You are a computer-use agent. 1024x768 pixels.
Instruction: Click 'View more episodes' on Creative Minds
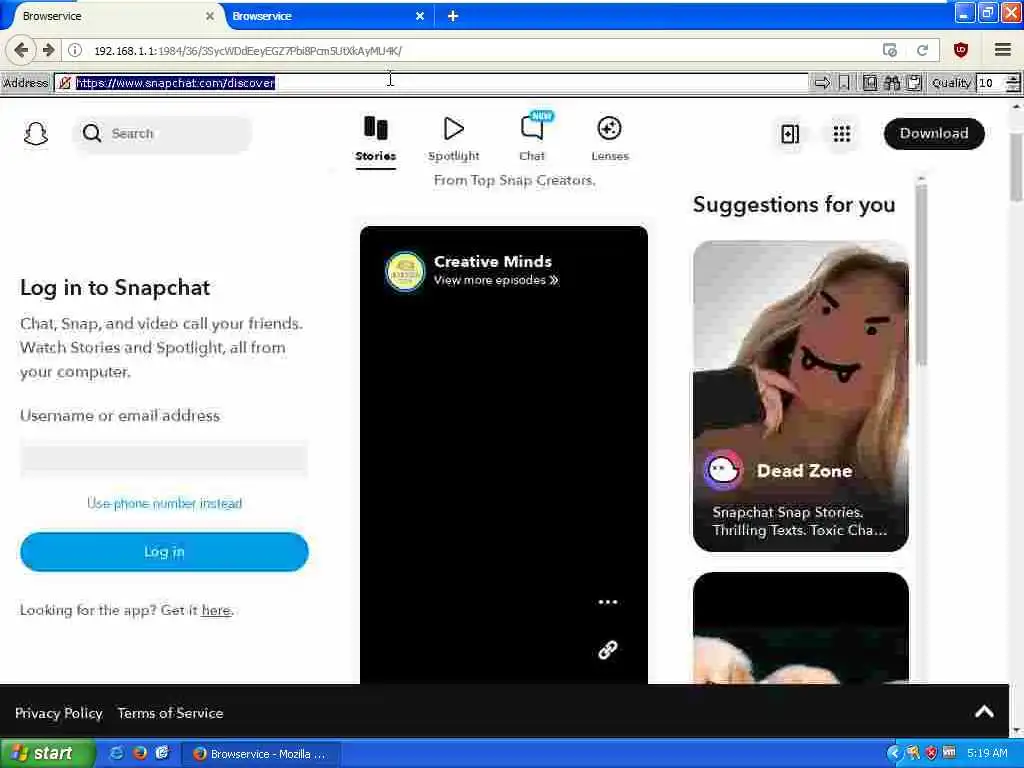coord(496,280)
